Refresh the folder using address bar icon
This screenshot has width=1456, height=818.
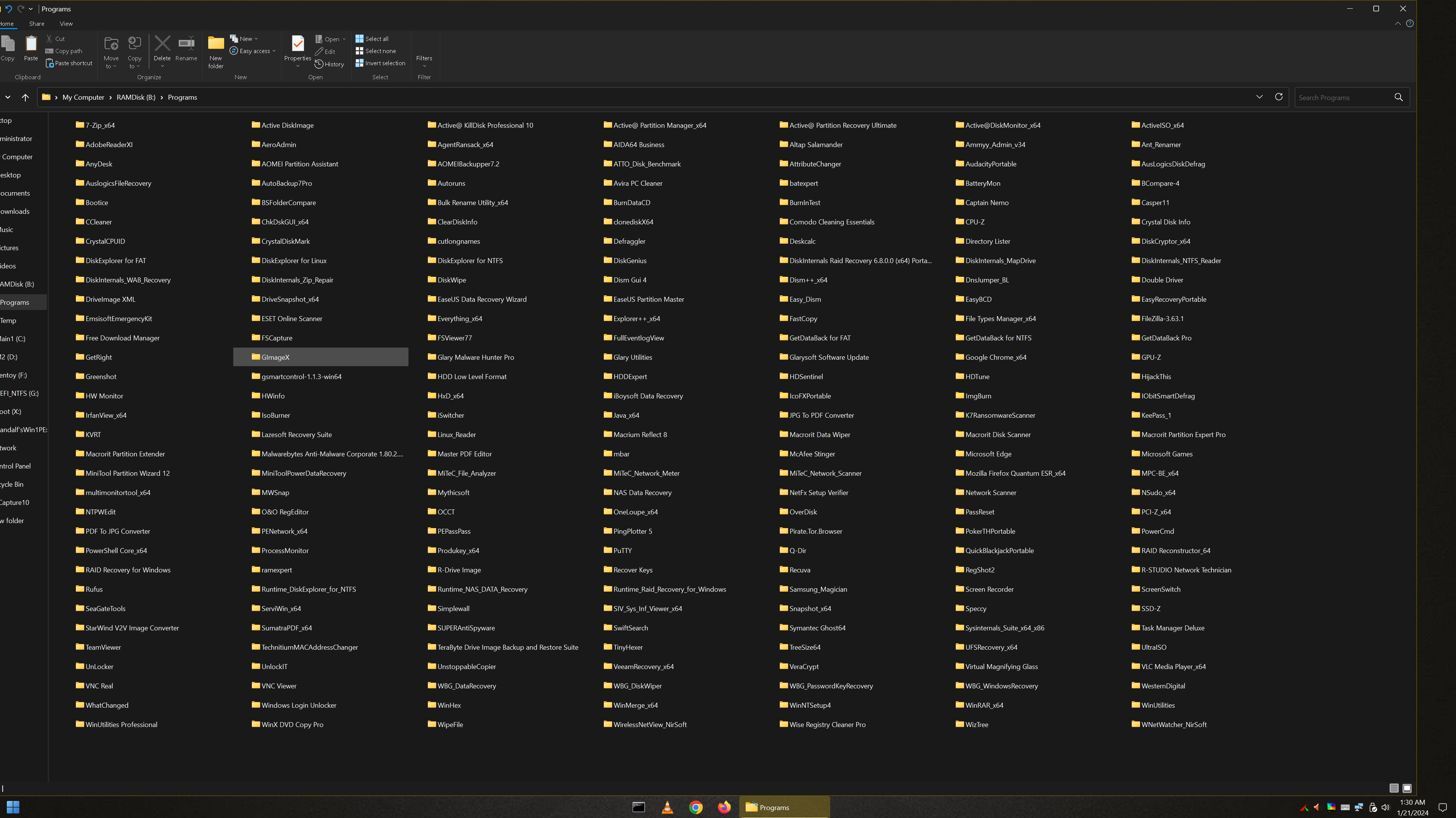point(1279,97)
